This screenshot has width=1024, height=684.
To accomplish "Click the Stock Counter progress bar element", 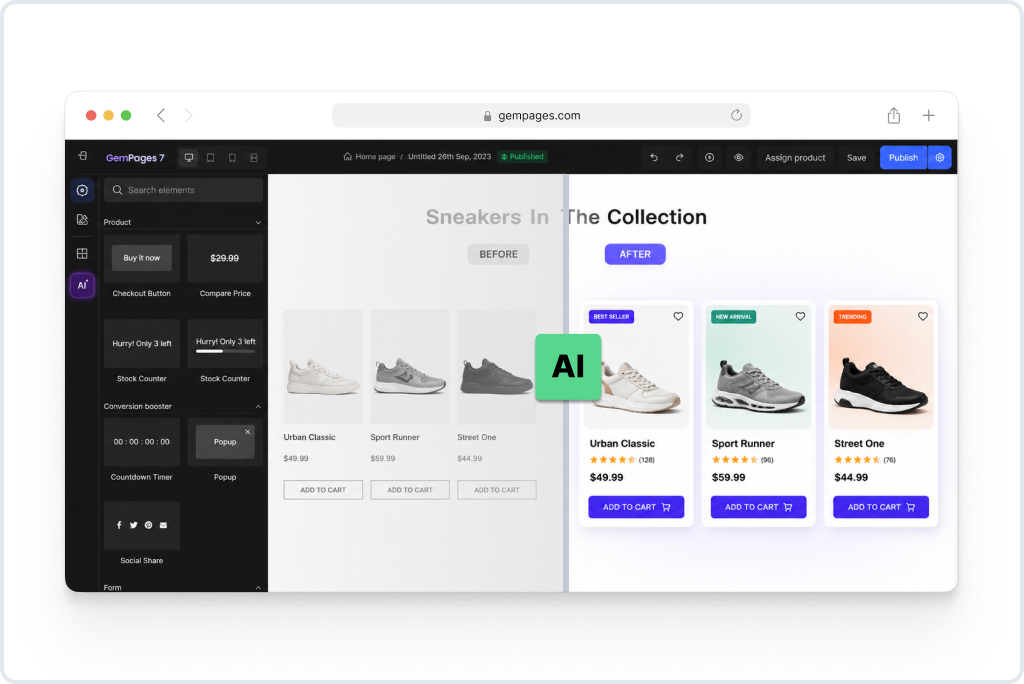I will click(x=225, y=351).
